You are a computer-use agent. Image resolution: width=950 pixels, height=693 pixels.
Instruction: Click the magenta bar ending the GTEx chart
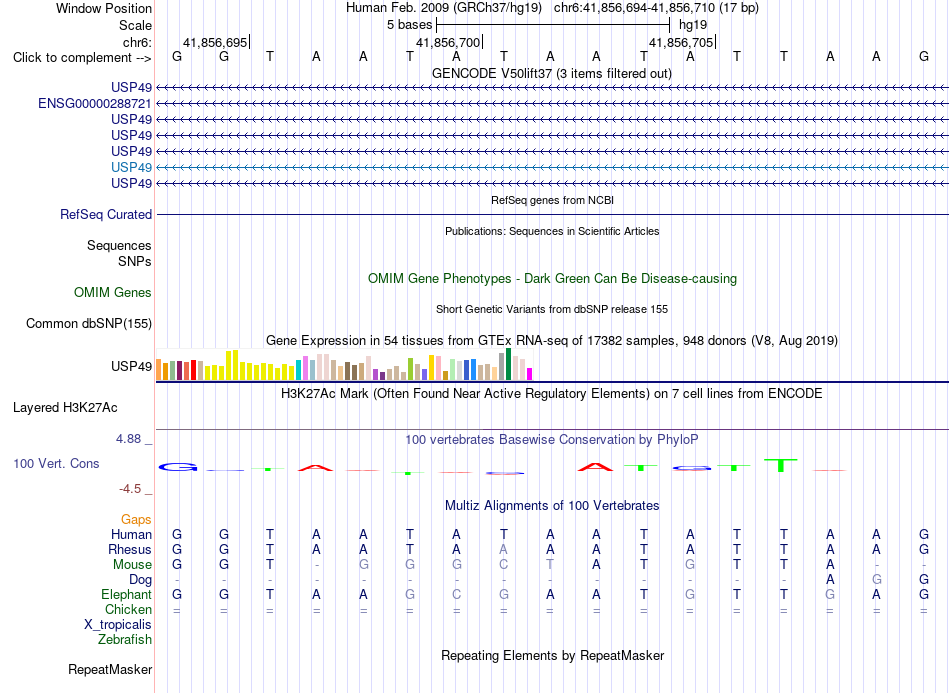pyautogui.click(x=530, y=374)
